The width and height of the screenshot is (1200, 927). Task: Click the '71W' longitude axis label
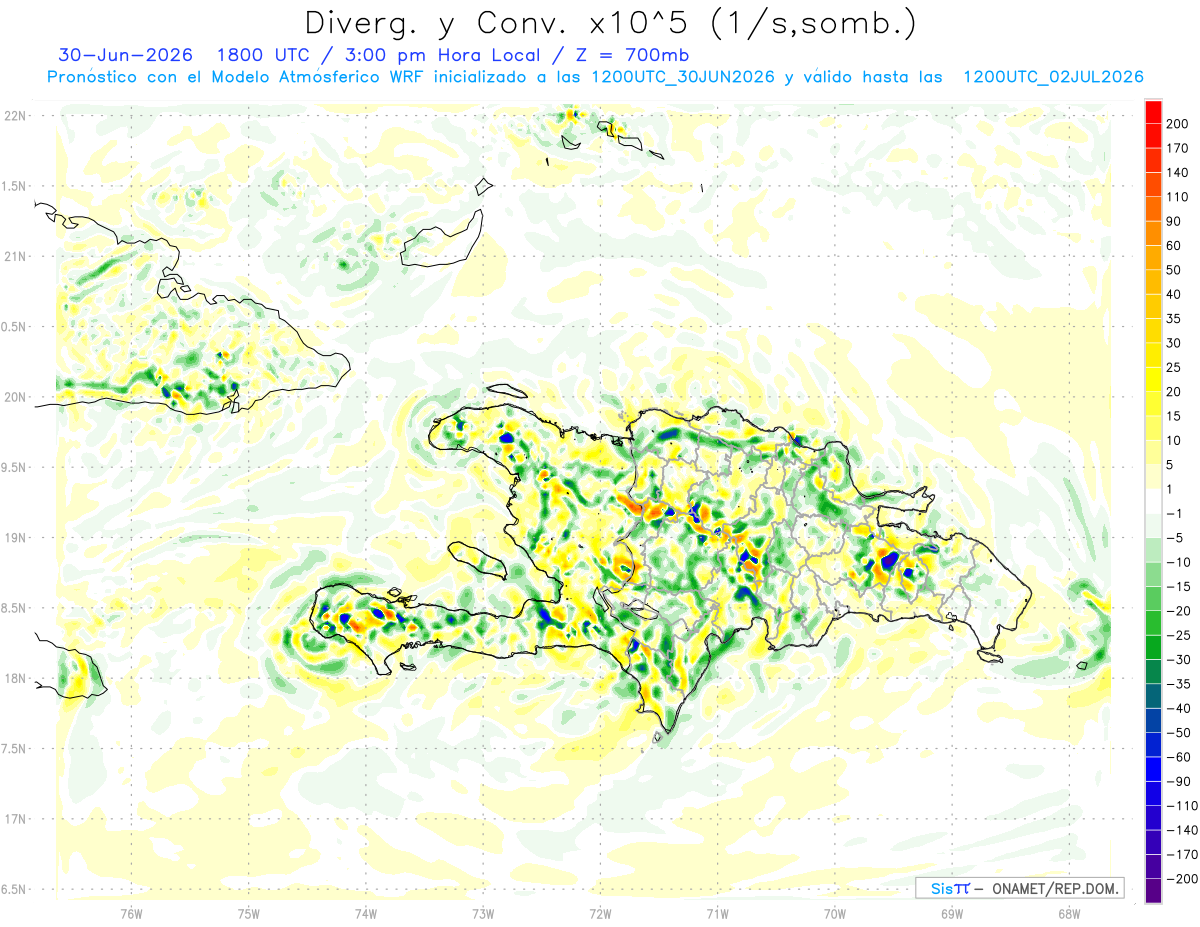717,912
